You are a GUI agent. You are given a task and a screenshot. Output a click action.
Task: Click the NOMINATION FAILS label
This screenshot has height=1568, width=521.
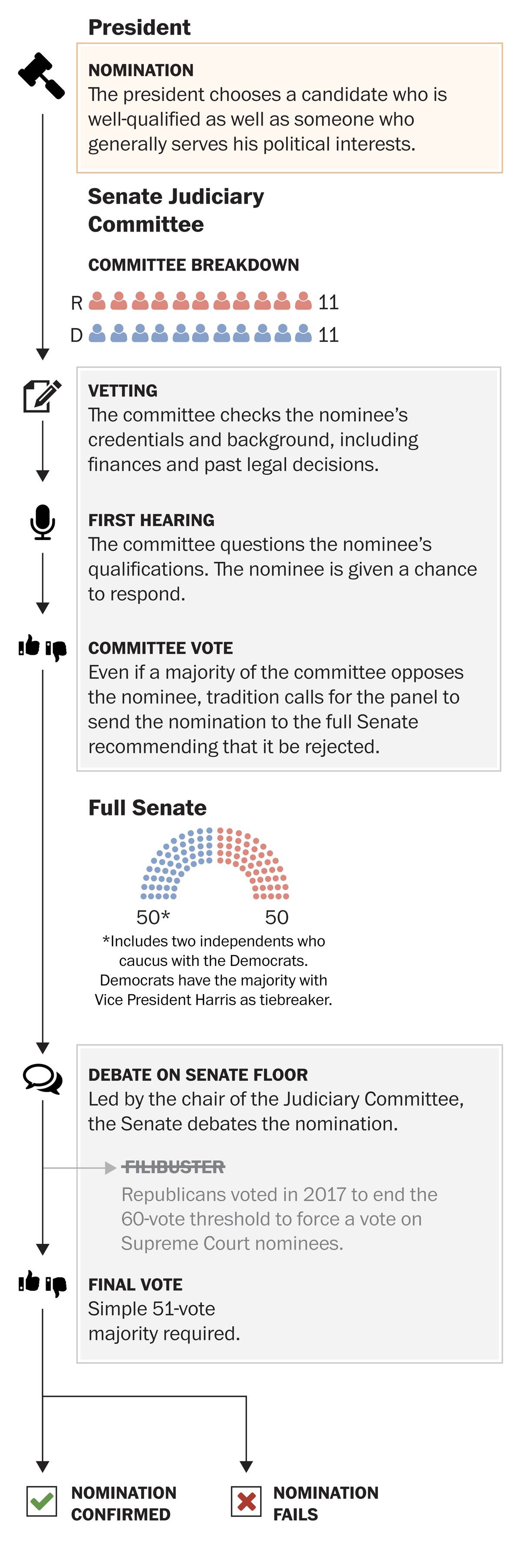pyautogui.click(x=325, y=1503)
